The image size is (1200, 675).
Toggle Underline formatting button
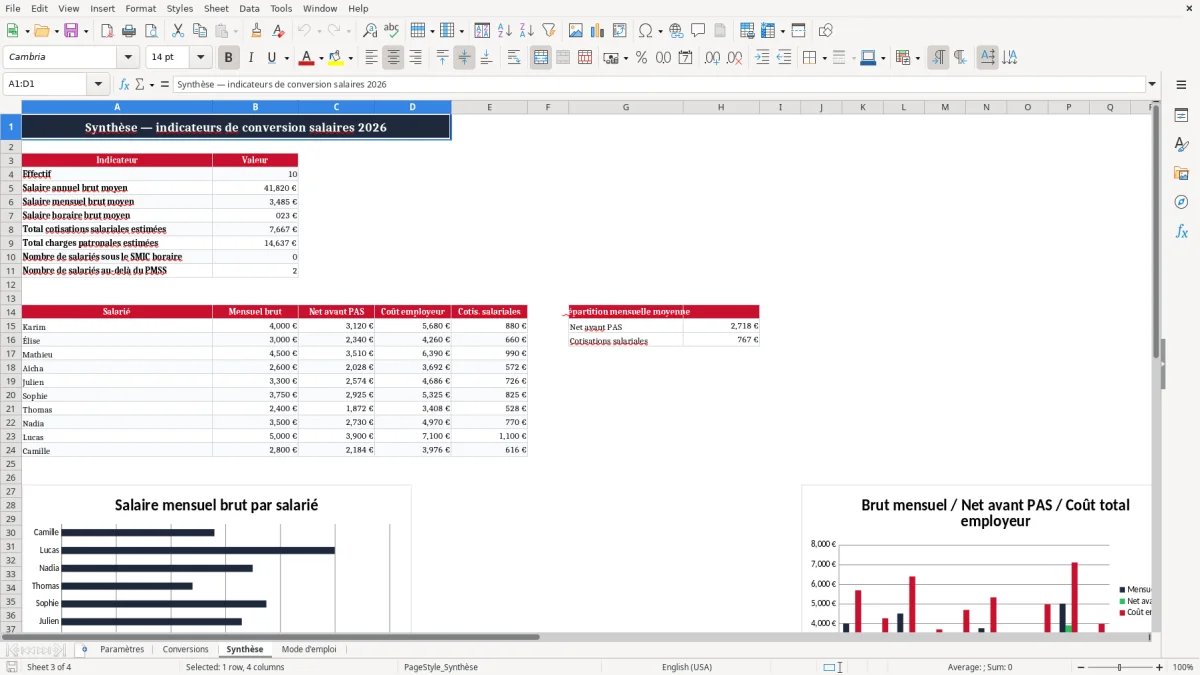click(272, 58)
